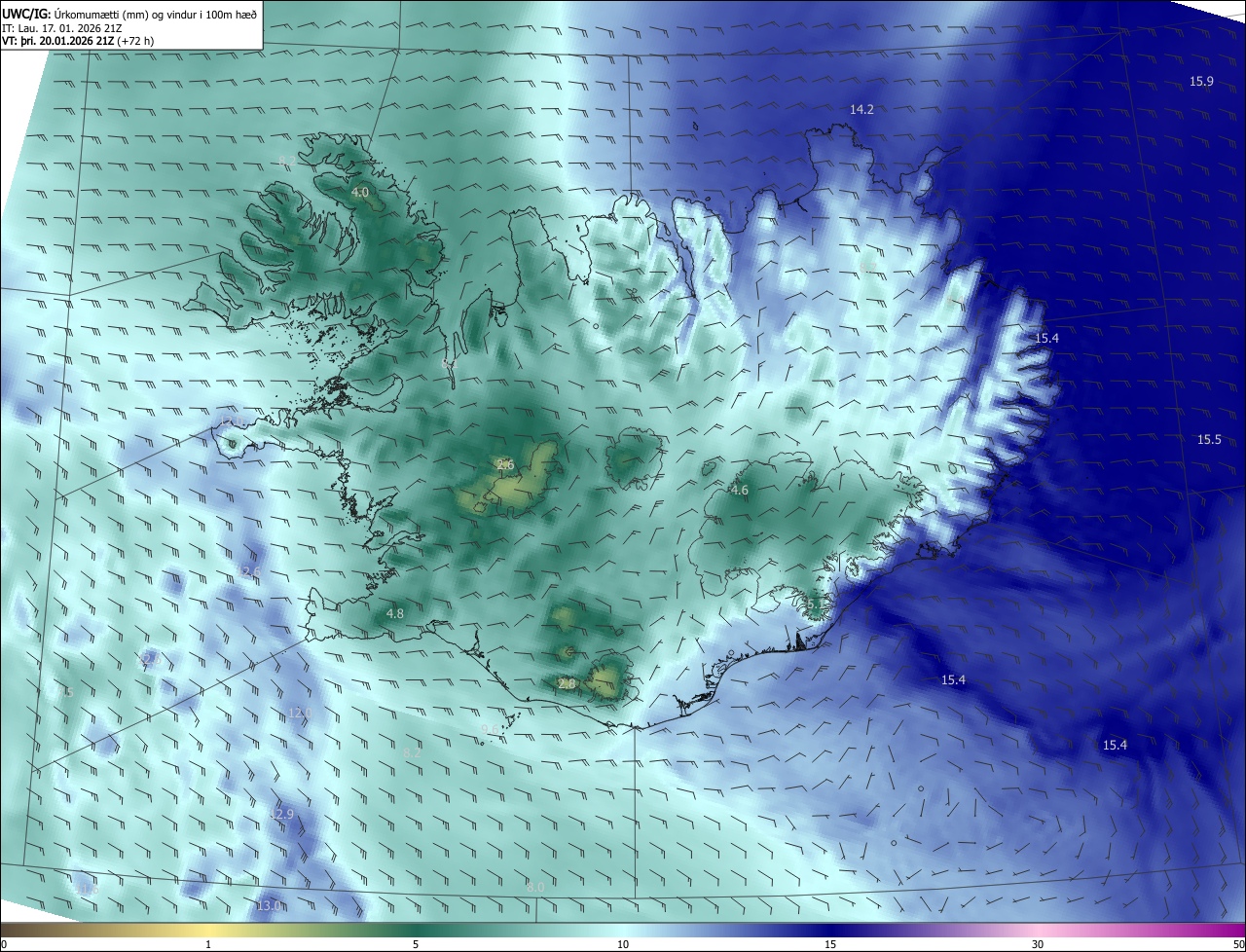Click the 14.2 value label north of Iceland
The image size is (1246, 952).
pyautogui.click(x=861, y=110)
